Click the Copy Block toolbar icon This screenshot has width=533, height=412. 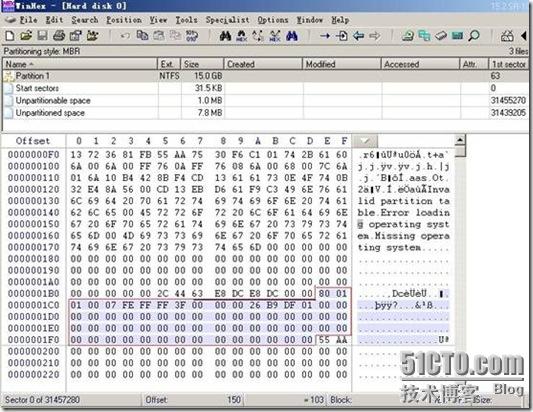[142, 35]
